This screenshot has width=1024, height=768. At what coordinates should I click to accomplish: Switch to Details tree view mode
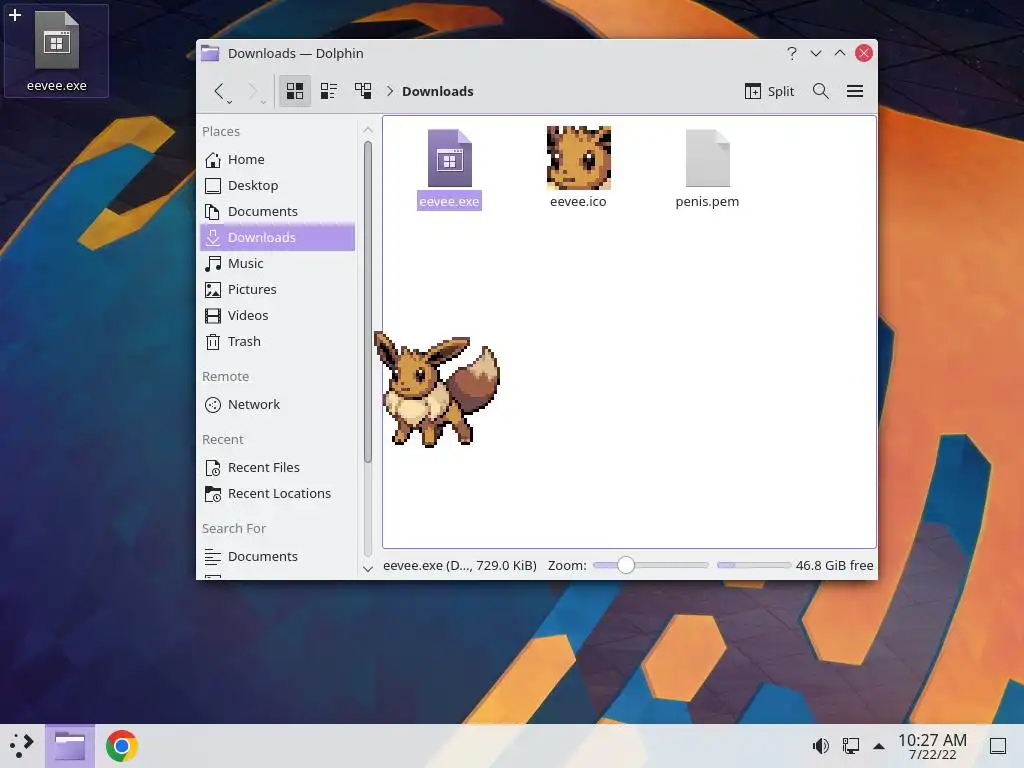click(x=362, y=91)
